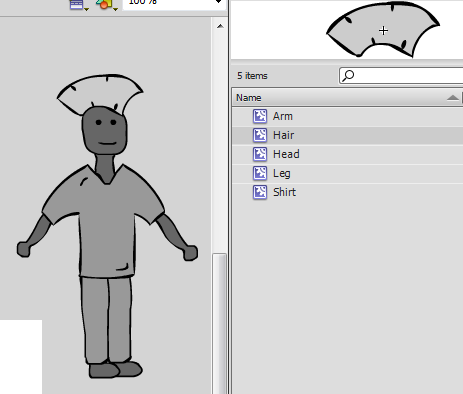Click the Shirt symbol icon in library
Screen dimensions: 463x394
coord(260,192)
